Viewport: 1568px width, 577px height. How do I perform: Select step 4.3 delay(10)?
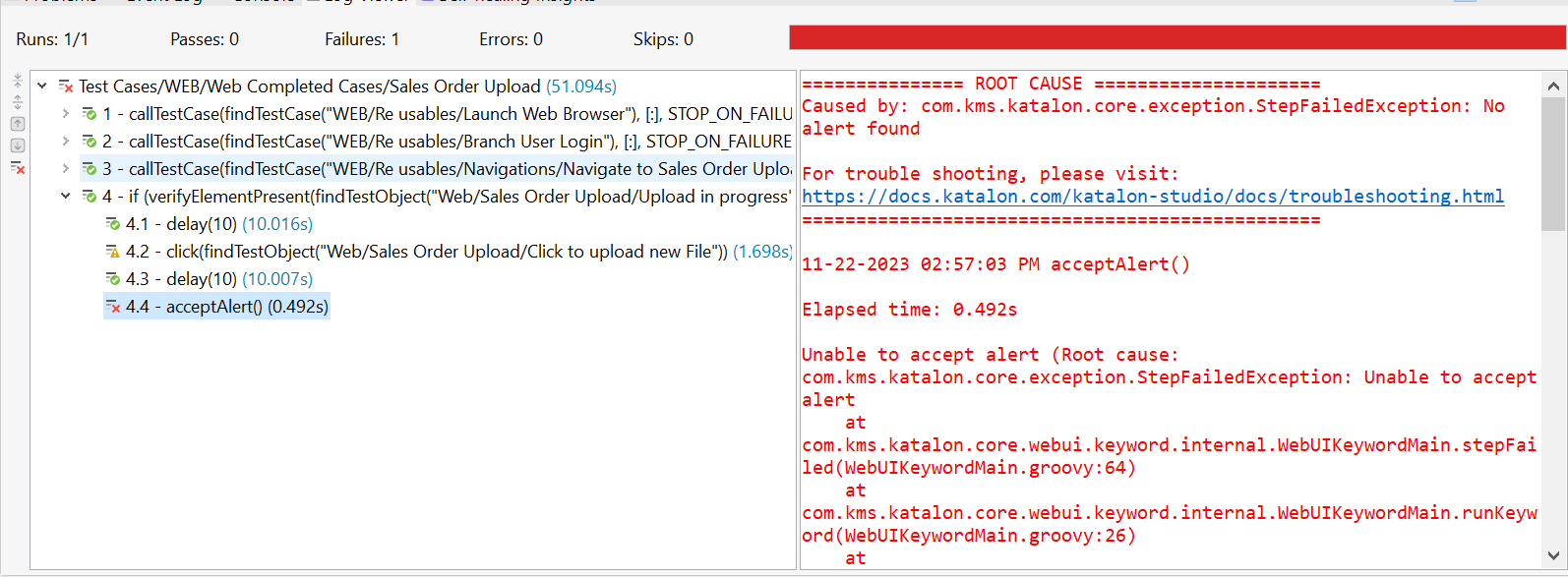pos(218,279)
